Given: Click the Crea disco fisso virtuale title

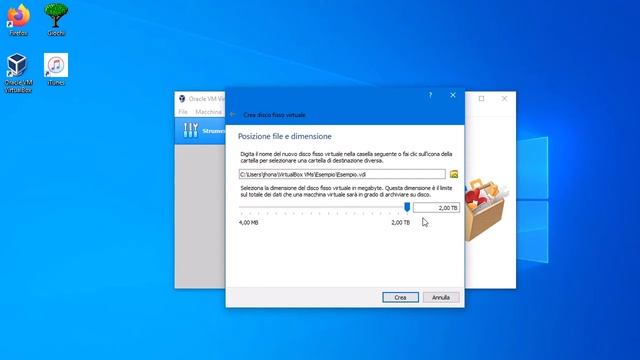Looking at the screenshot, I should point(274,115).
